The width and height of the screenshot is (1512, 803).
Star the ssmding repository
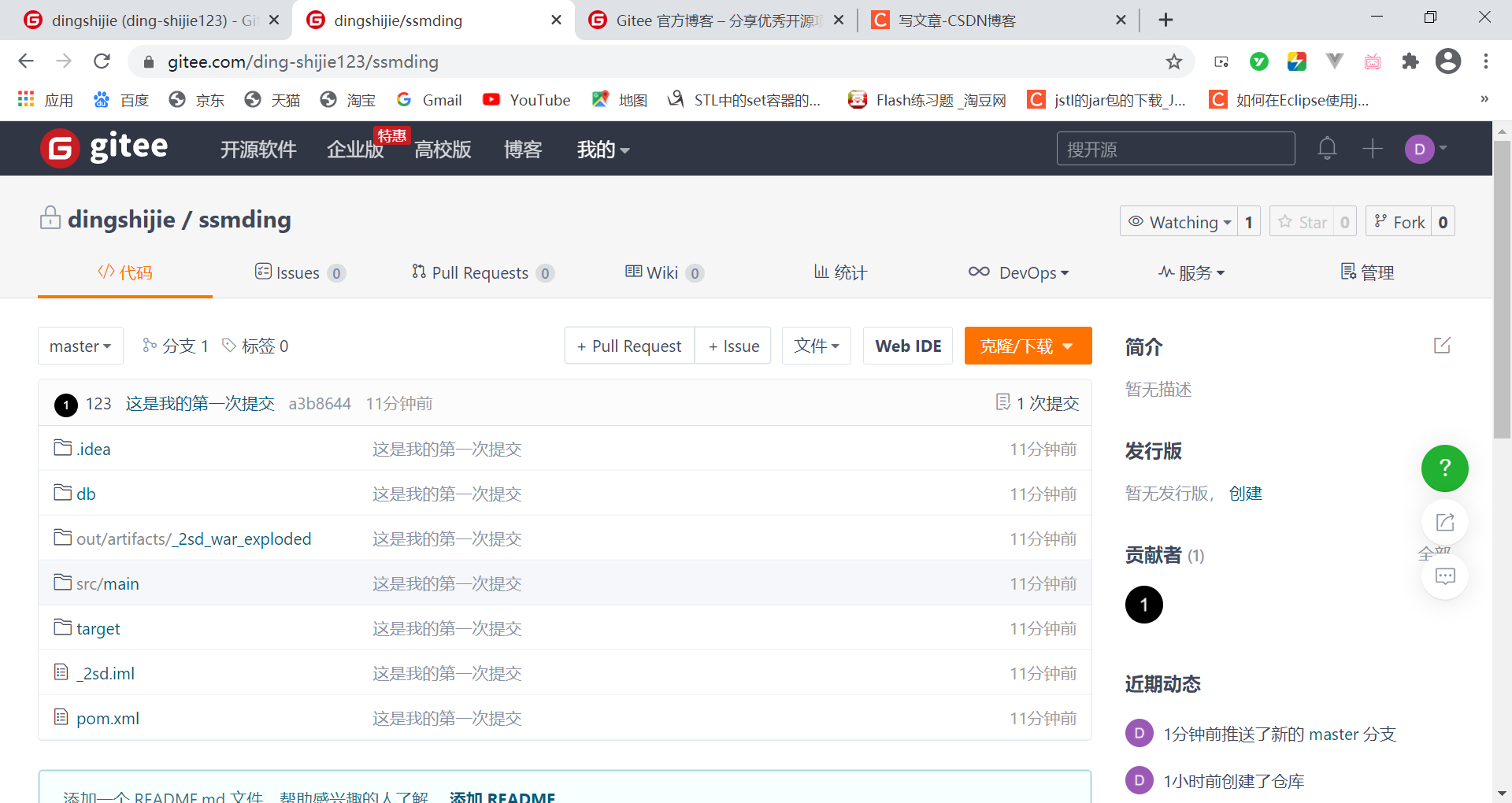[x=1302, y=222]
